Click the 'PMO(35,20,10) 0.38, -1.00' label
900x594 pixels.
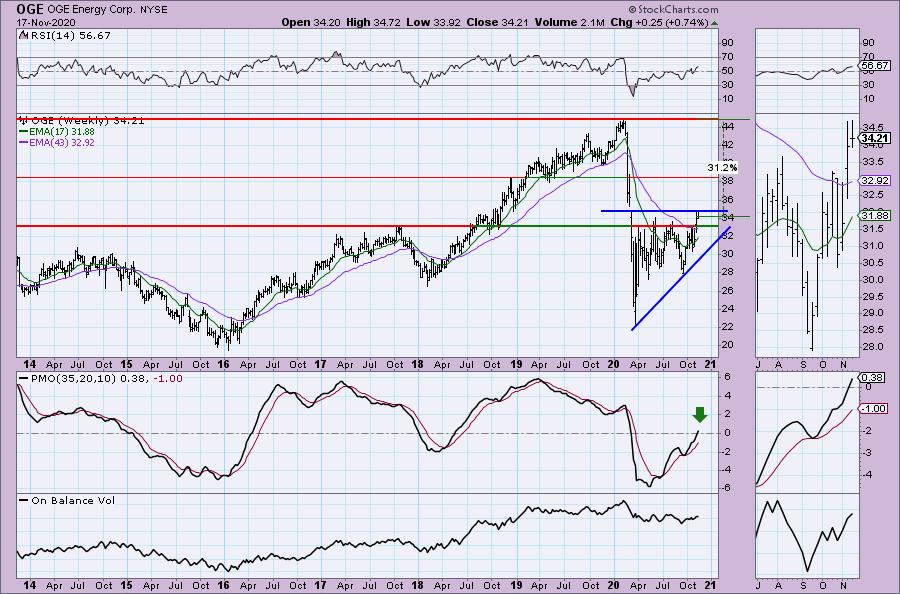coord(107,379)
